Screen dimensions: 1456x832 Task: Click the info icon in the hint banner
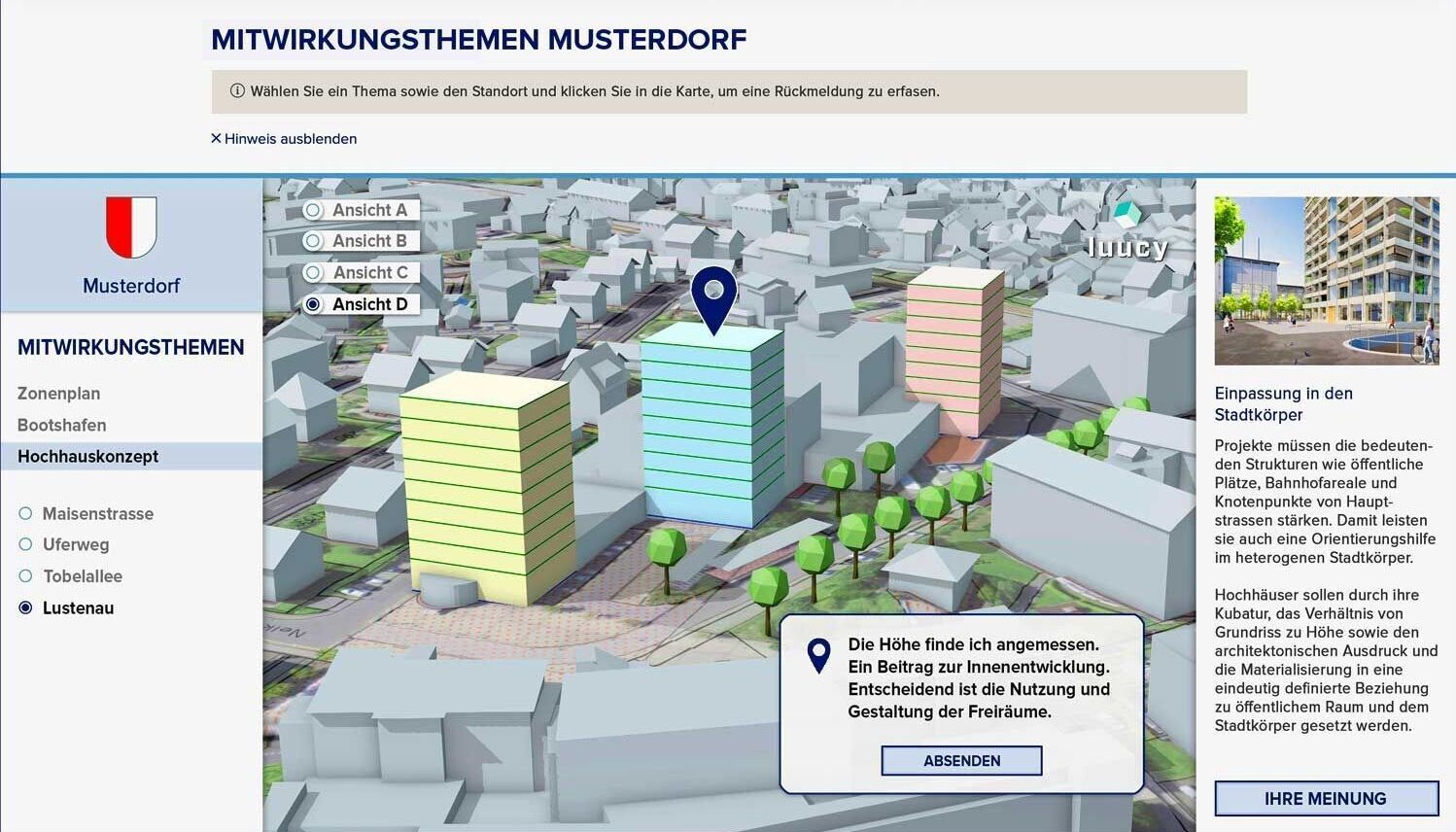point(237,91)
